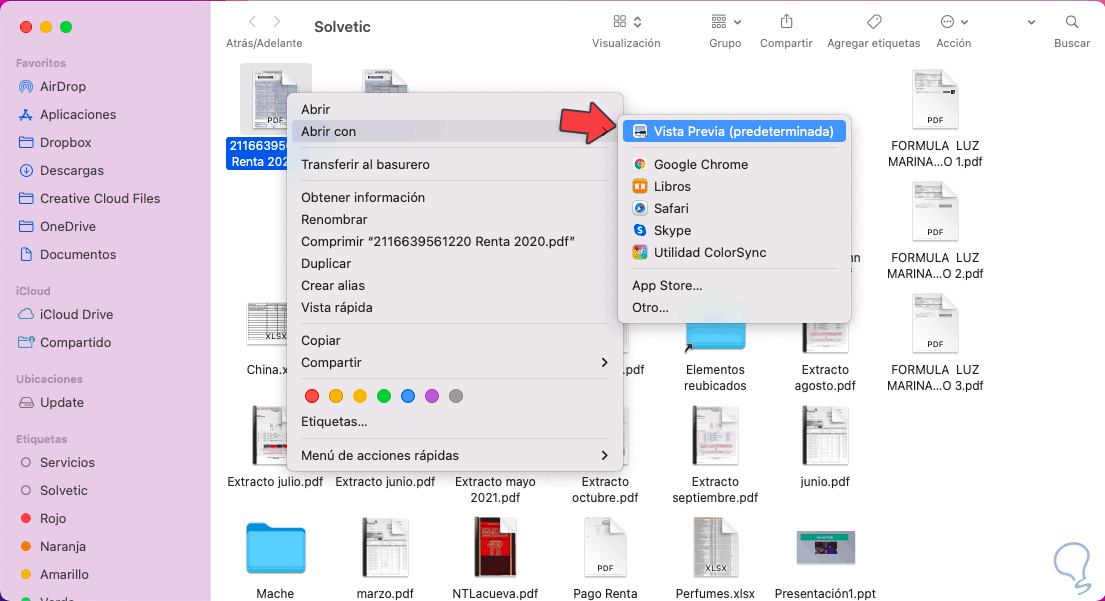Choose Safari in the Abrir con submenu
Screen dimensions: 1105x601
[734, 209]
